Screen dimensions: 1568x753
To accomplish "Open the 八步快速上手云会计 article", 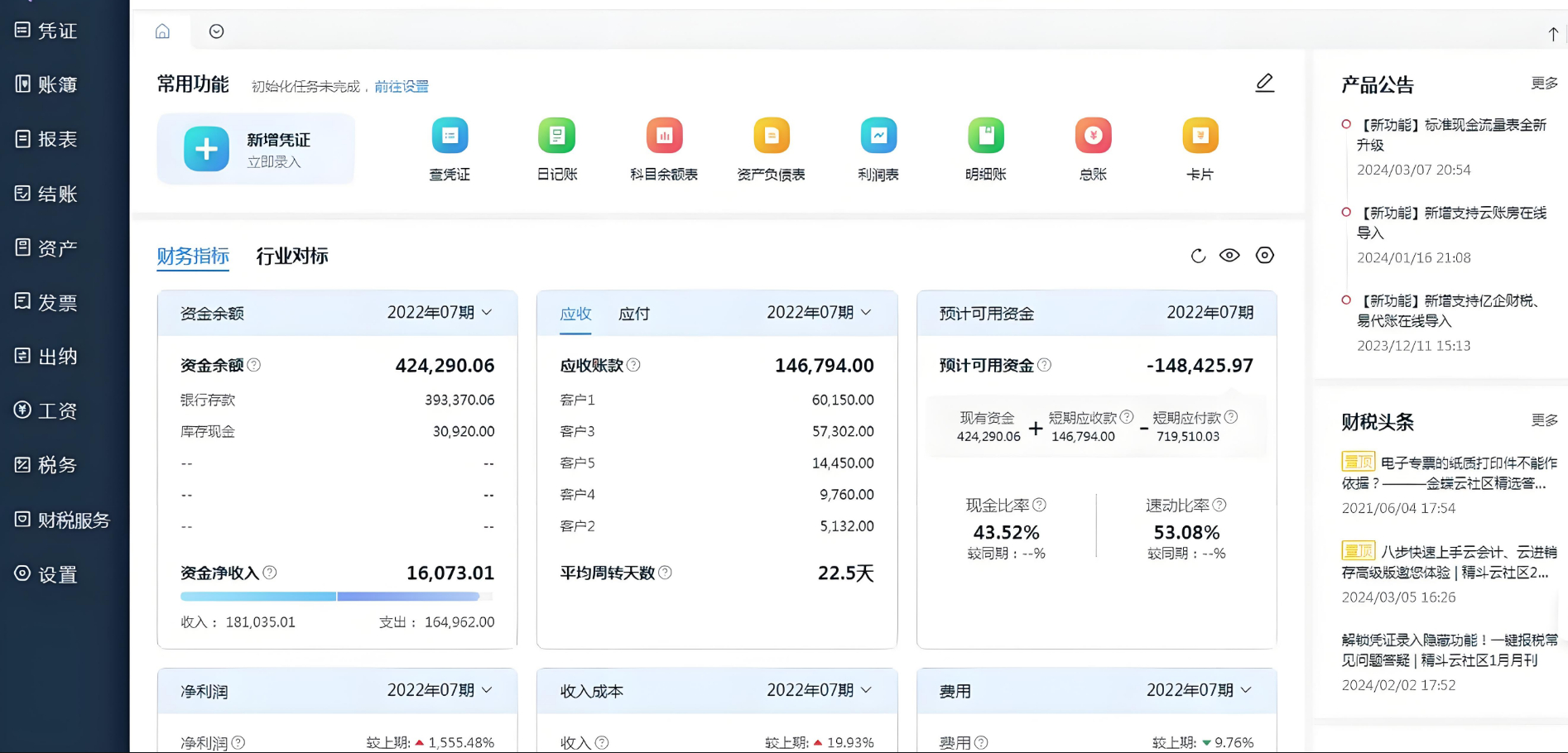I will (1450, 562).
